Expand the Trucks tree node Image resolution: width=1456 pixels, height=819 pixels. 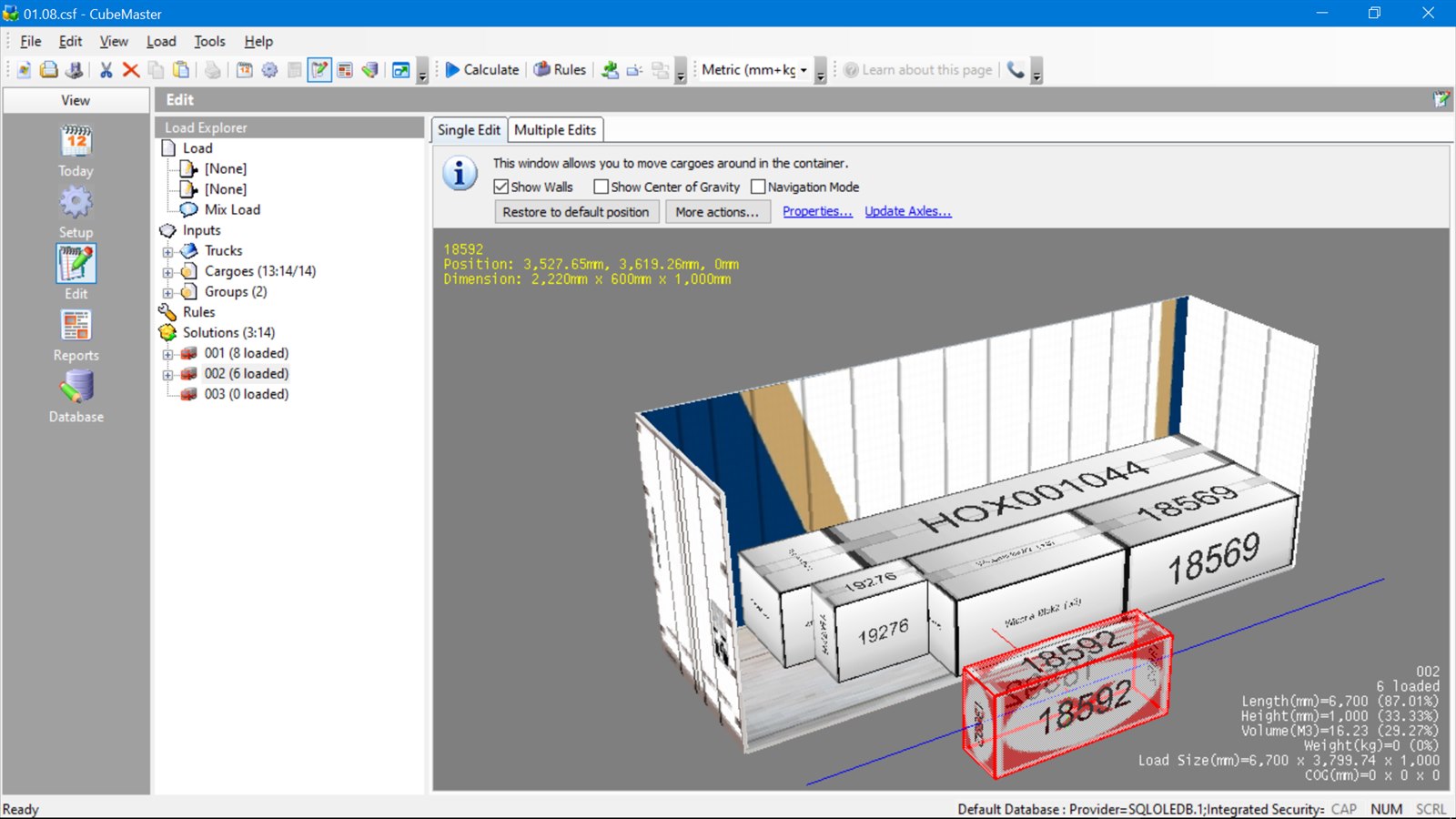(x=167, y=252)
